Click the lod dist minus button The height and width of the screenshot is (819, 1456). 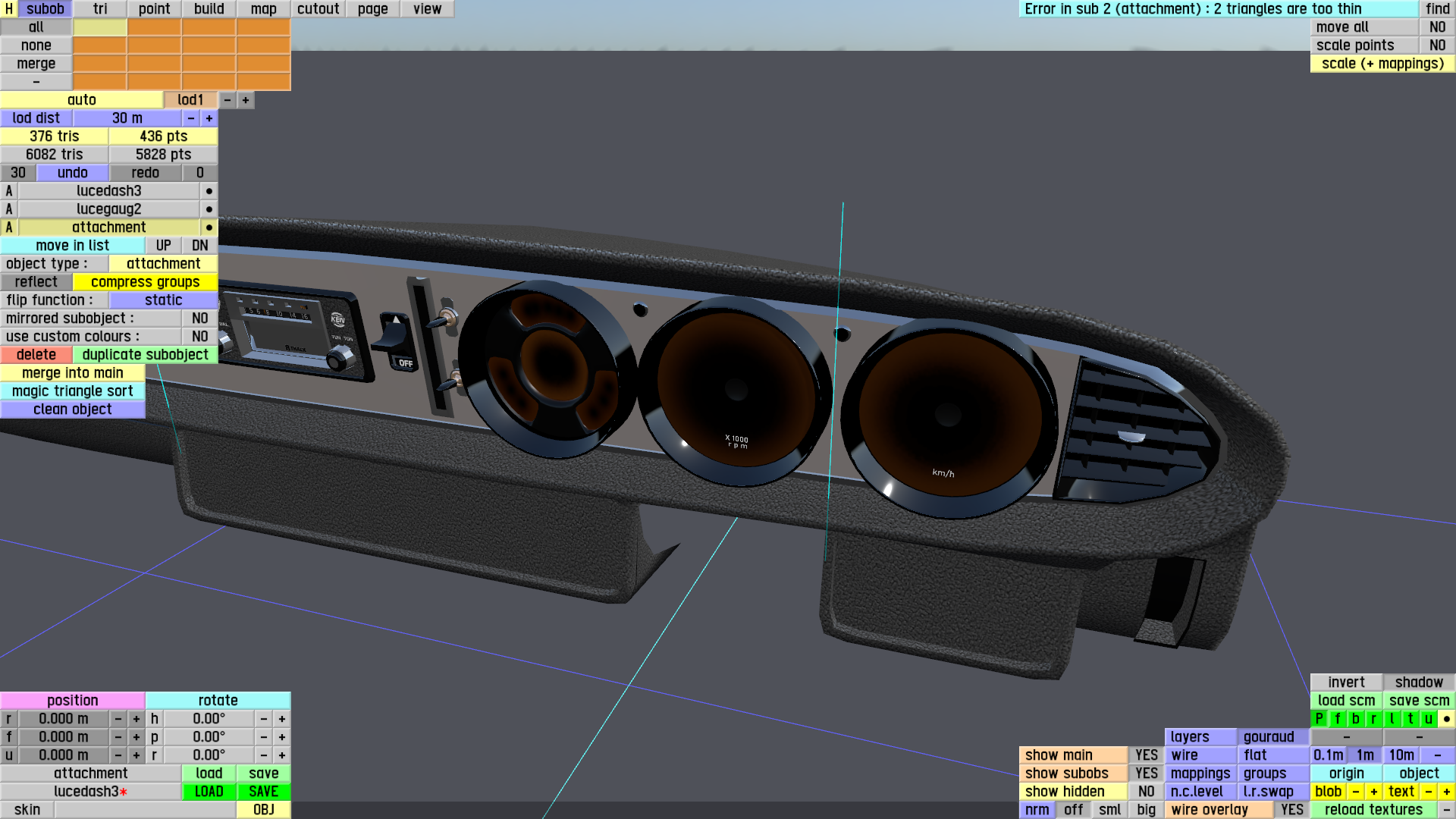[x=191, y=118]
